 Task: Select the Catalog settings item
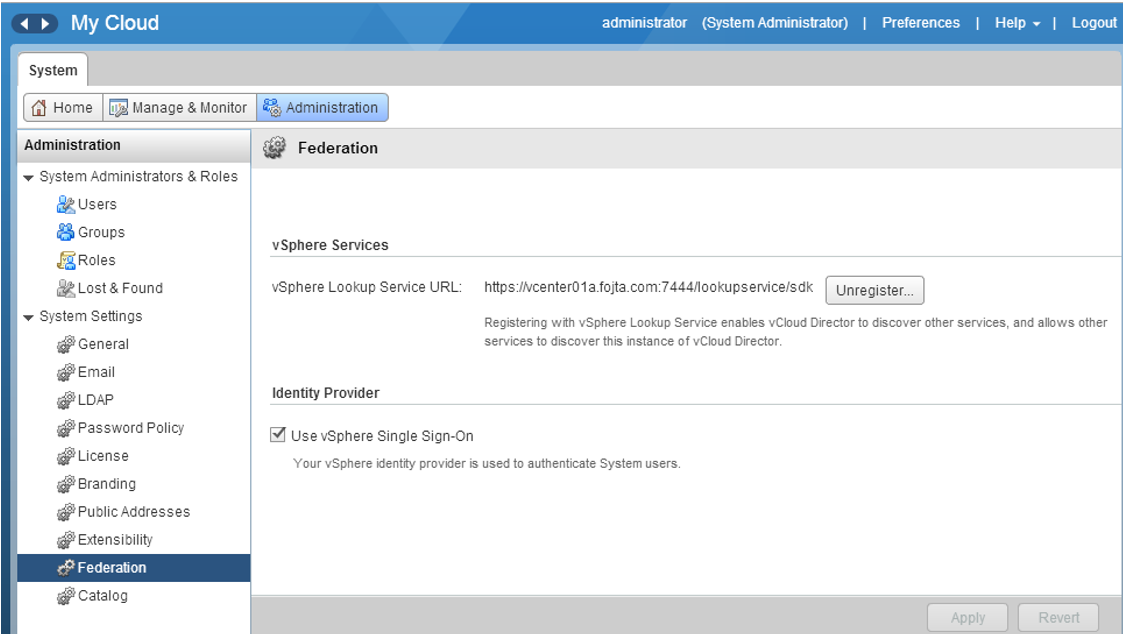[x=103, y=596]
